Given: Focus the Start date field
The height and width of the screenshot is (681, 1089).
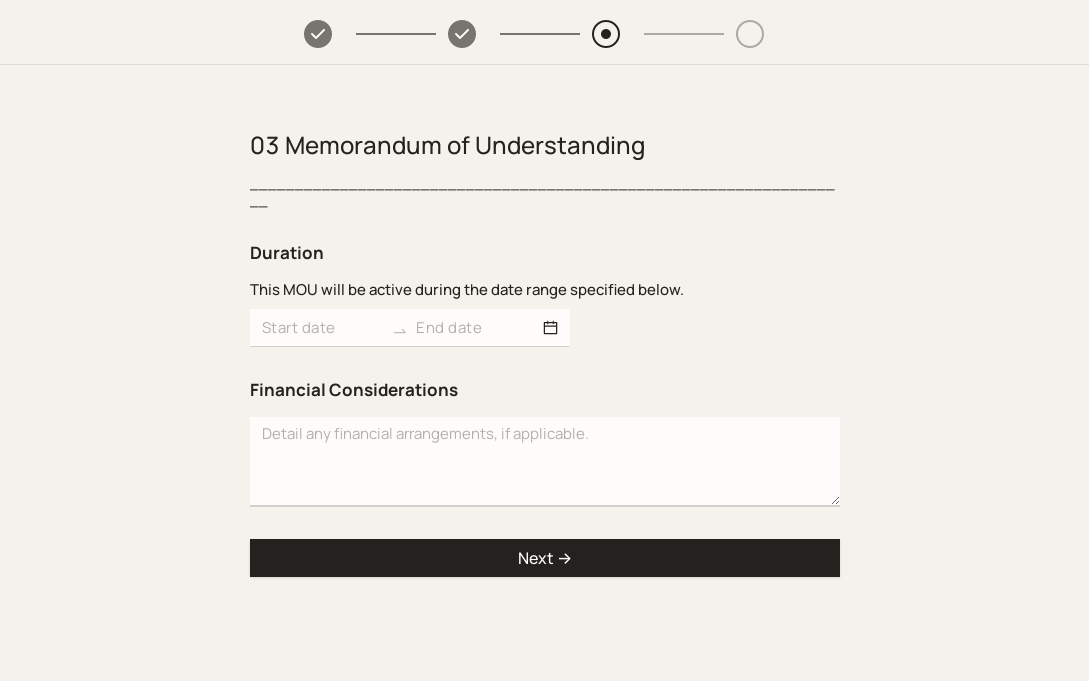Looking at the screenshot, I should tap(322, 328).
